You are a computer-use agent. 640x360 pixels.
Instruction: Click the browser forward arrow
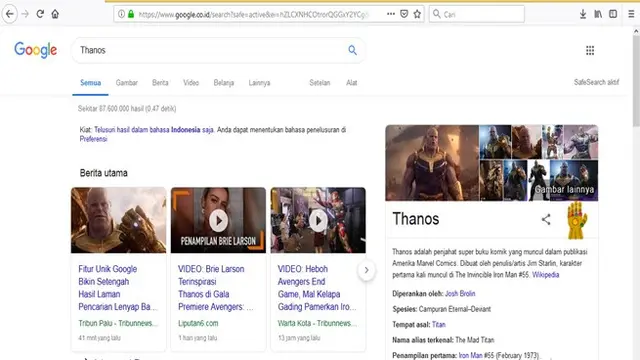(x=25, y=14)
